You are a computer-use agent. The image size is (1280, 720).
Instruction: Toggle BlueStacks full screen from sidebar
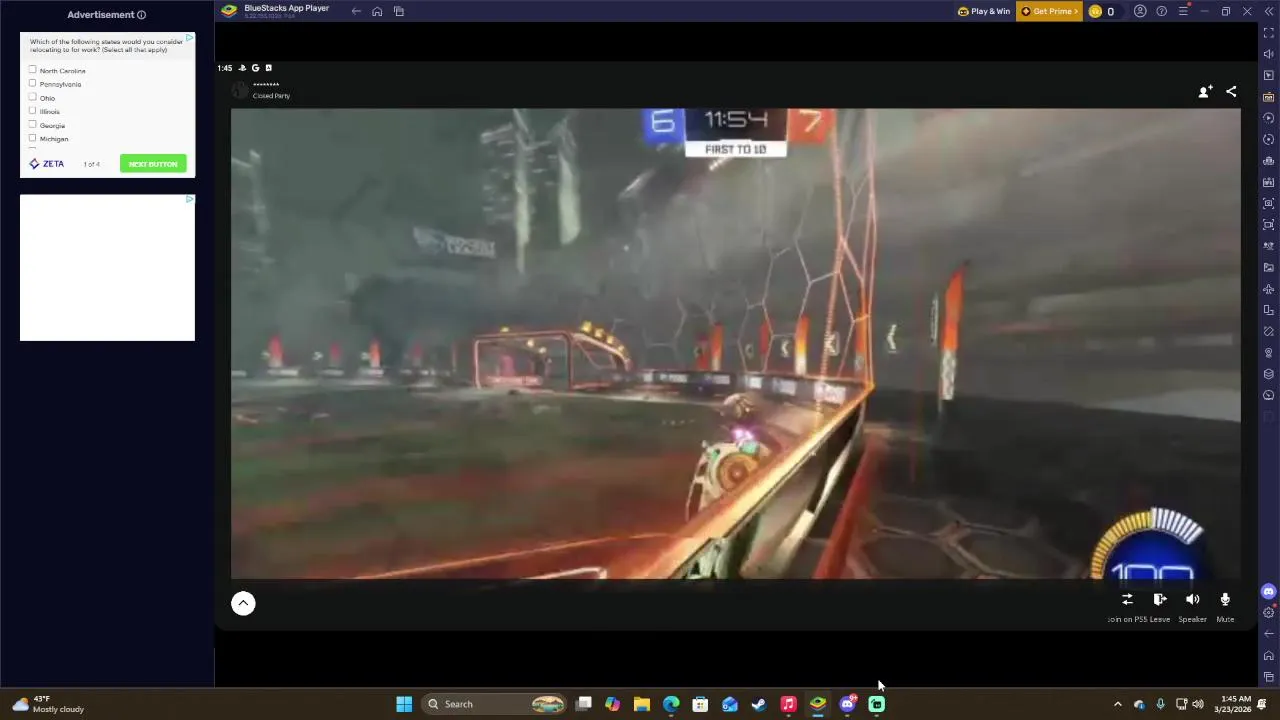(x=1269, y=33)
